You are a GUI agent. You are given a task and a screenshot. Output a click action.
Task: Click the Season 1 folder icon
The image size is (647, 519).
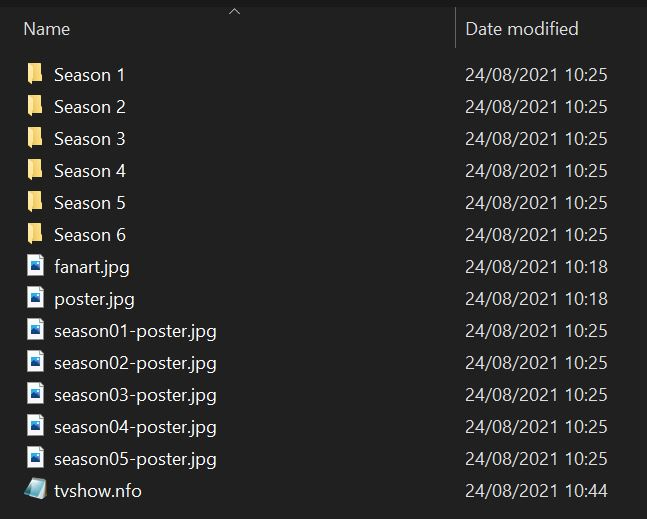(35, 74)
